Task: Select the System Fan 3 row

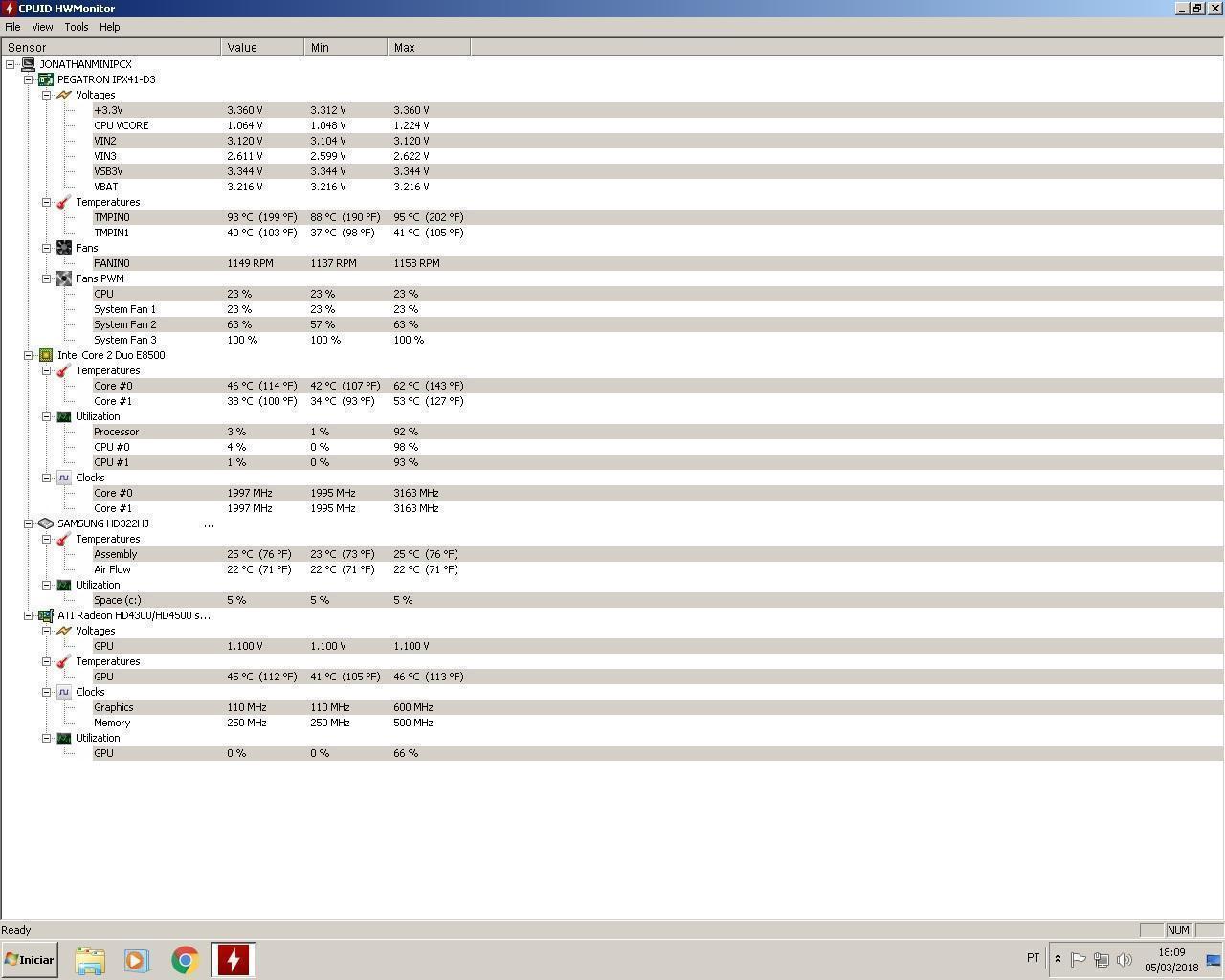Action: 658,340
